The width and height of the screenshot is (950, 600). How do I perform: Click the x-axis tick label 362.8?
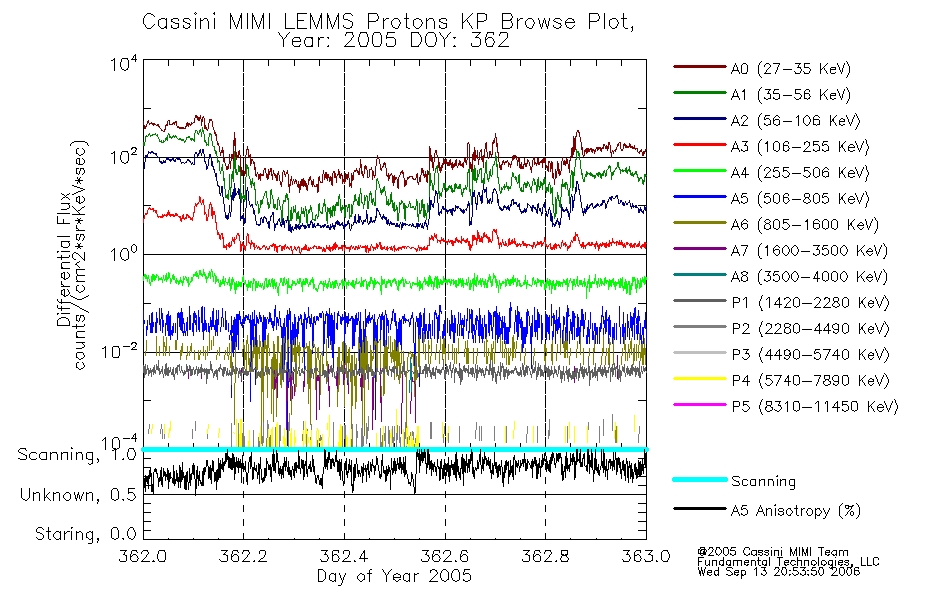[x=545, y=556]
